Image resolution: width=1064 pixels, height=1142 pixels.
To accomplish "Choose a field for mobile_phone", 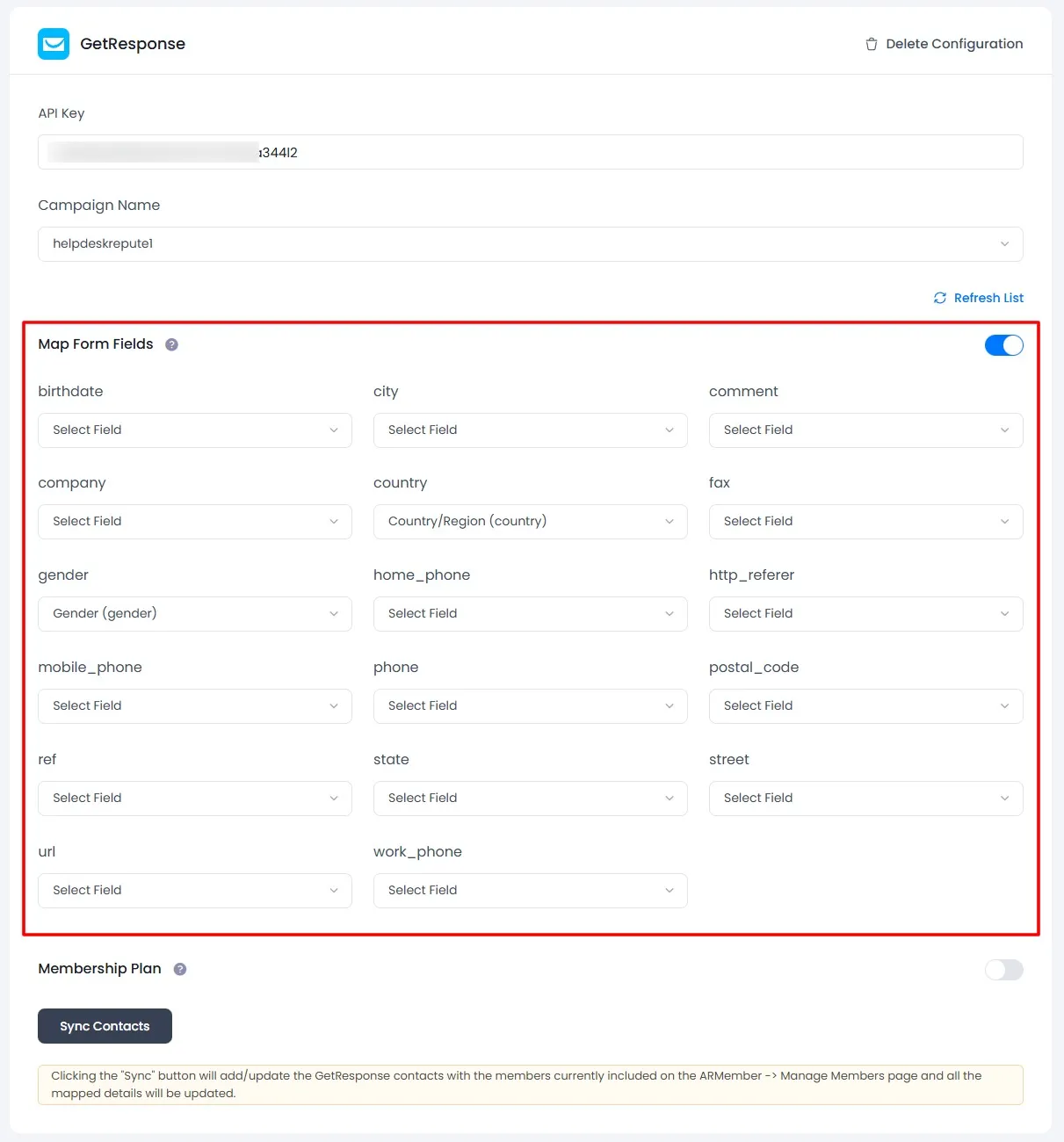I will point(194,706).
